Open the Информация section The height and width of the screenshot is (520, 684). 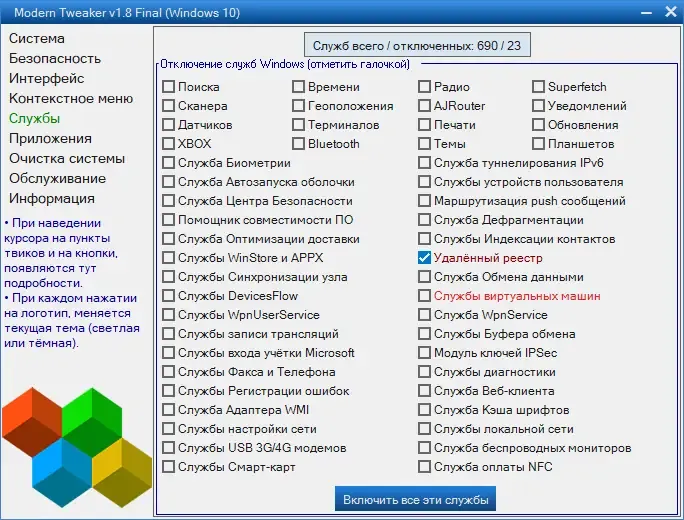point(52,198)
